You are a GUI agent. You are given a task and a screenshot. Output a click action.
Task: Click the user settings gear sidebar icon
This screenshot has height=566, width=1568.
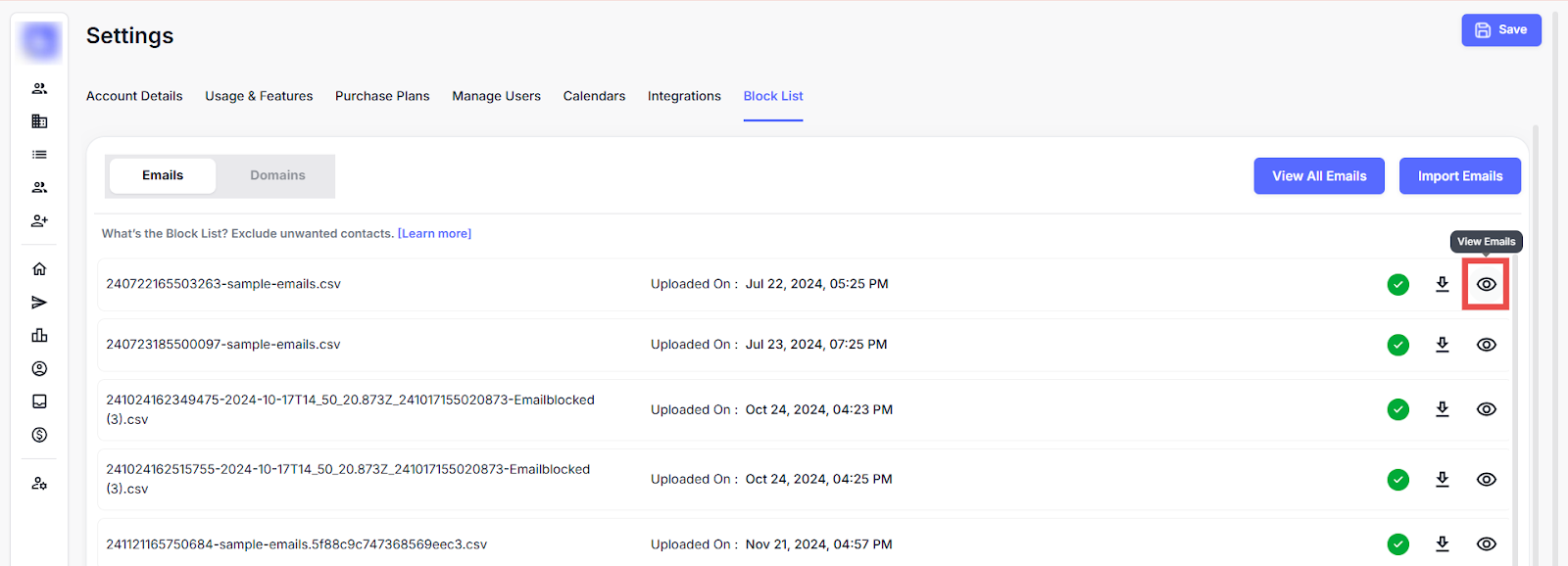pyautogui.click(x=39, y=484)
